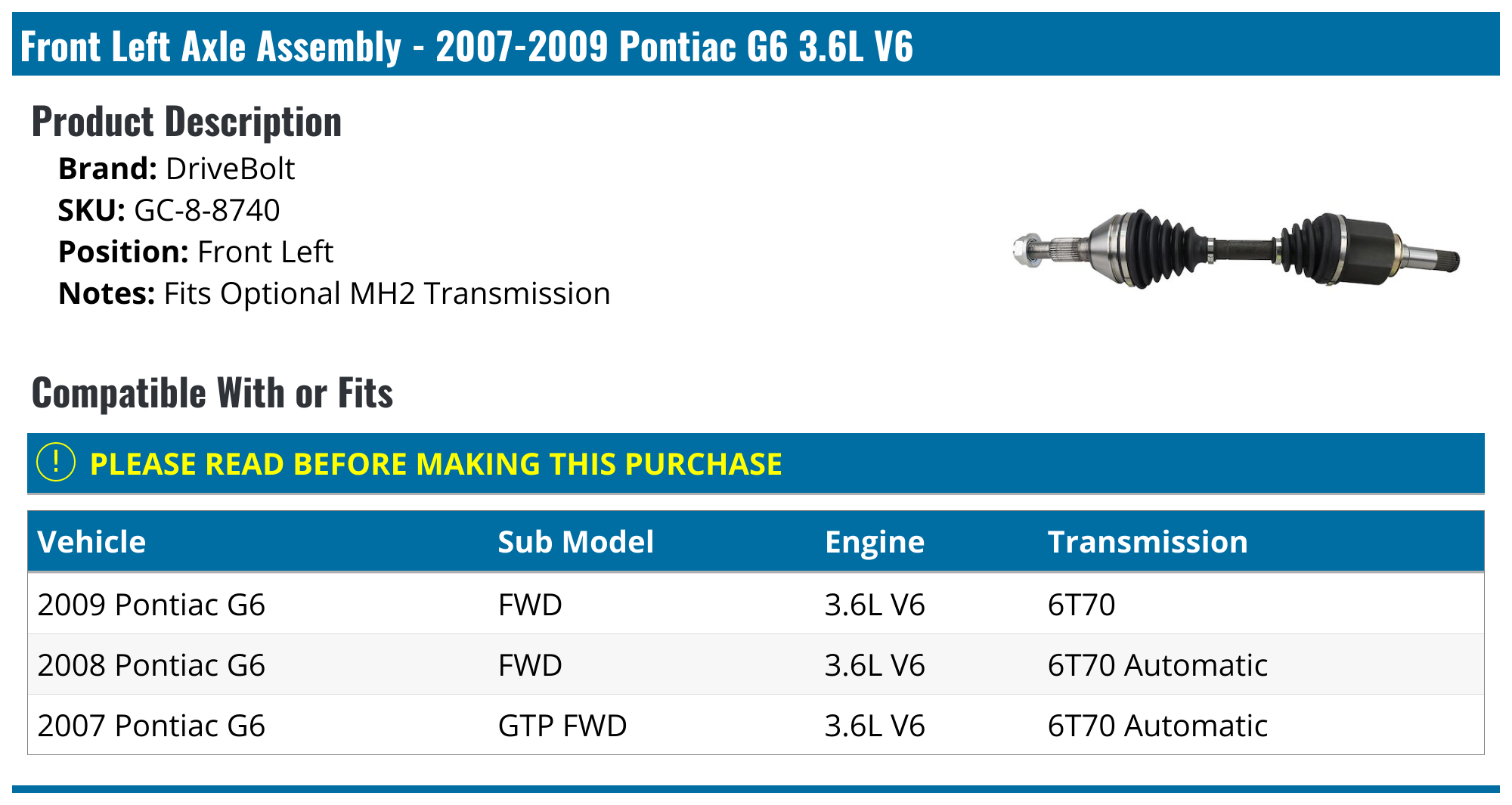Select the 2007 Pontiac G6 row
This screenshot has height=805, width=1512.
[x=151, y=726]
